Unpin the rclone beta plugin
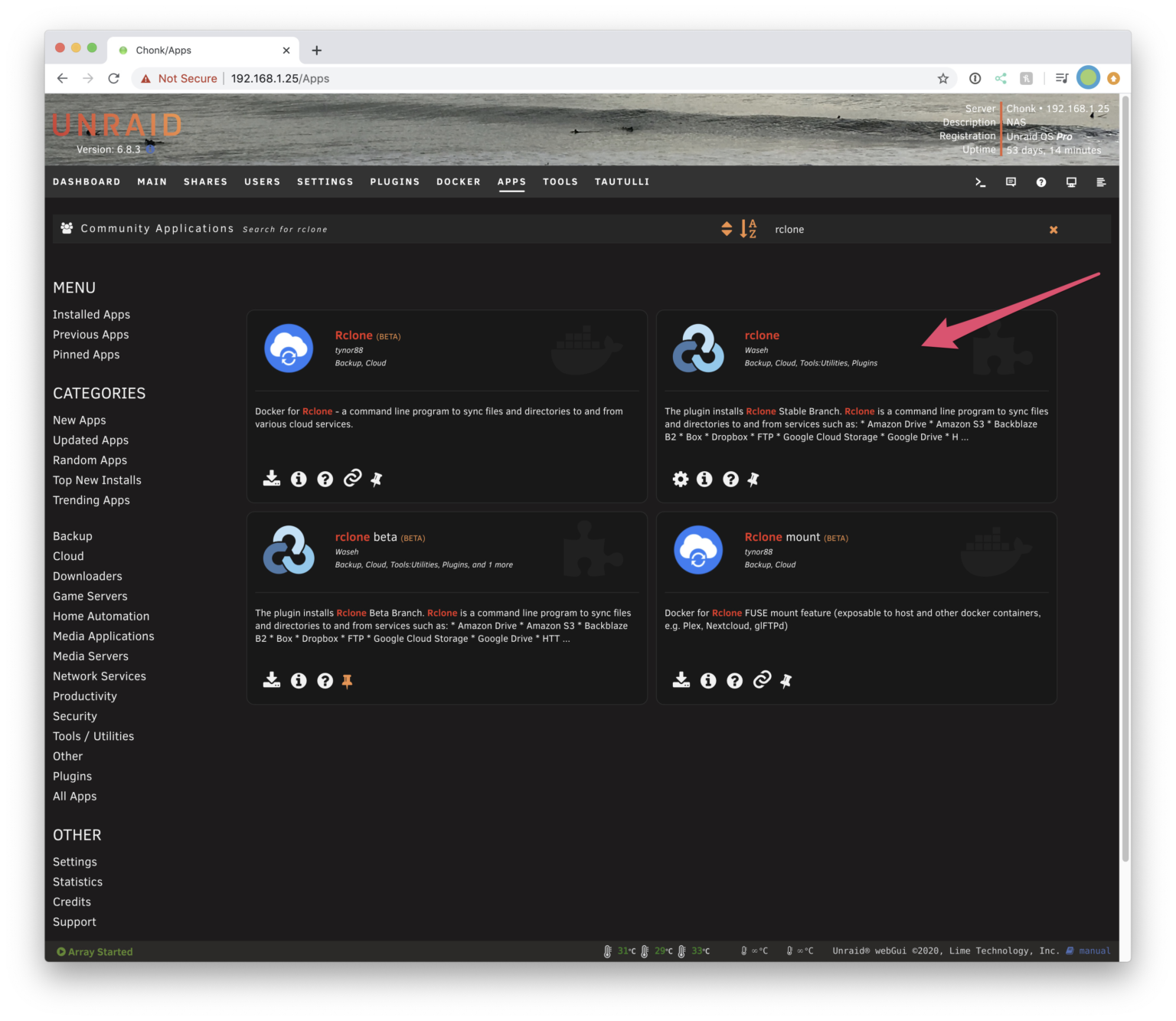Viewport: 1176px width, 1021px height. [x=347, y=681]
